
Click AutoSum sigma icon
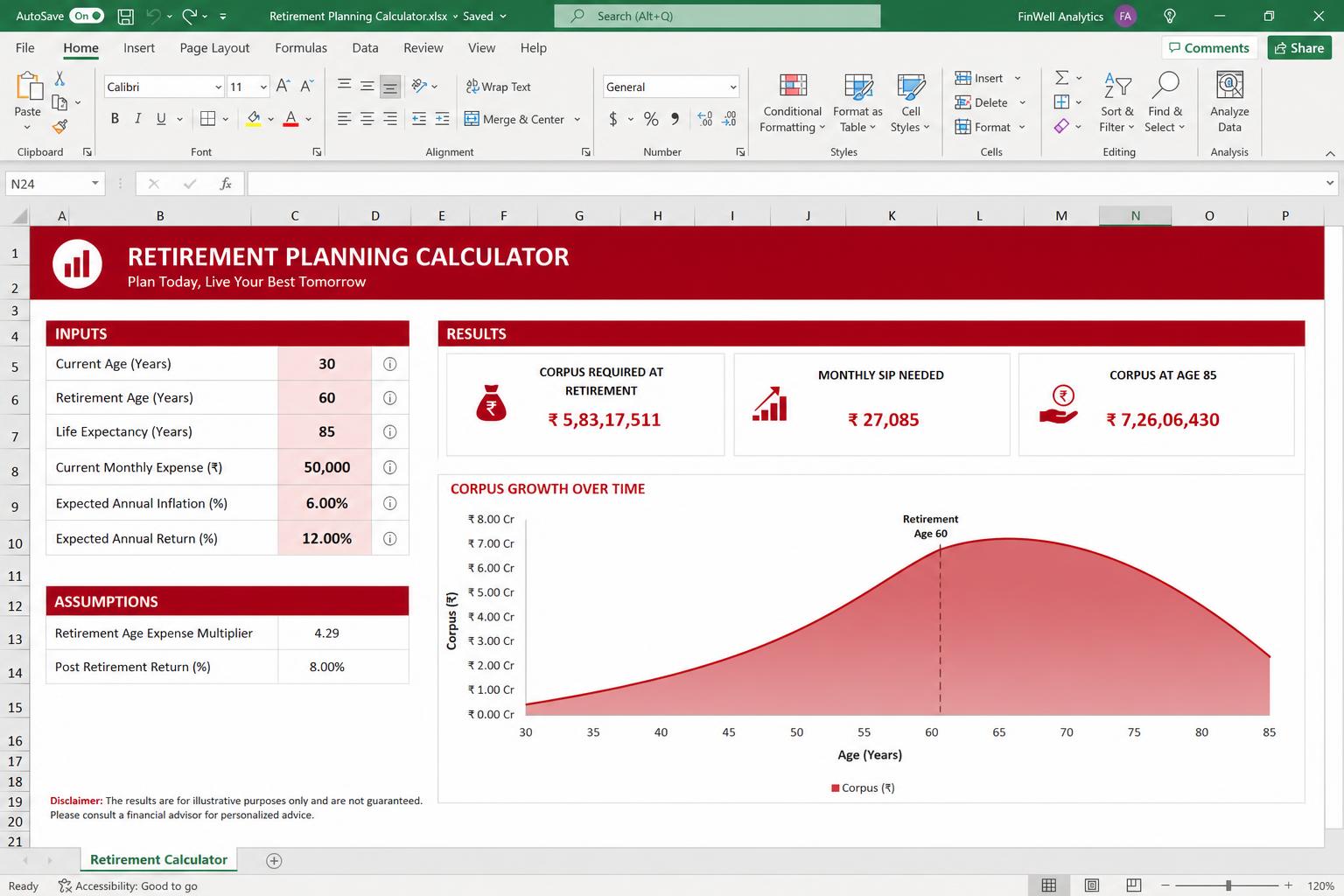pyautogui.click(x=1061, y=78)
